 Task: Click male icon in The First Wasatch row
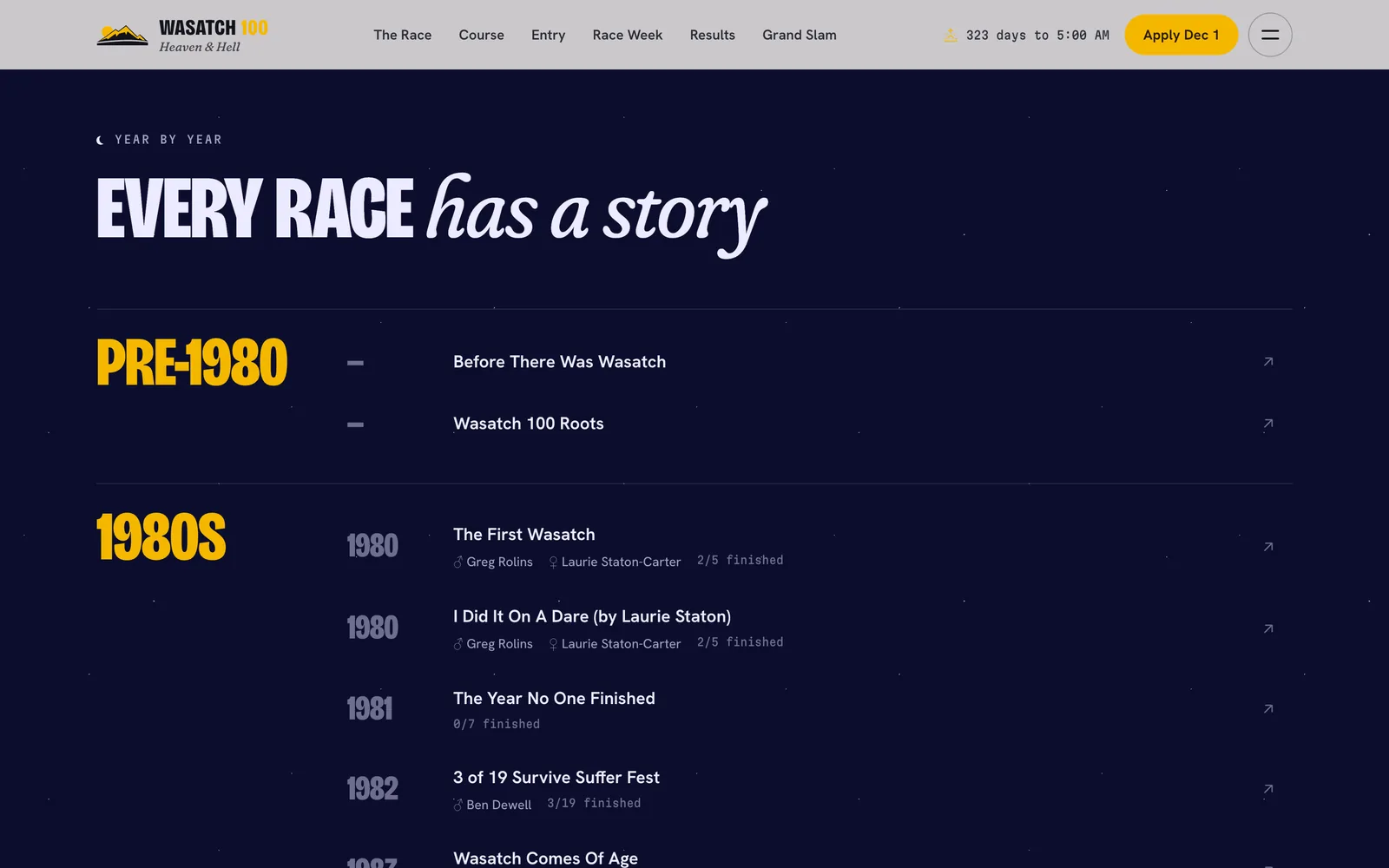click(x=458, y=562)
